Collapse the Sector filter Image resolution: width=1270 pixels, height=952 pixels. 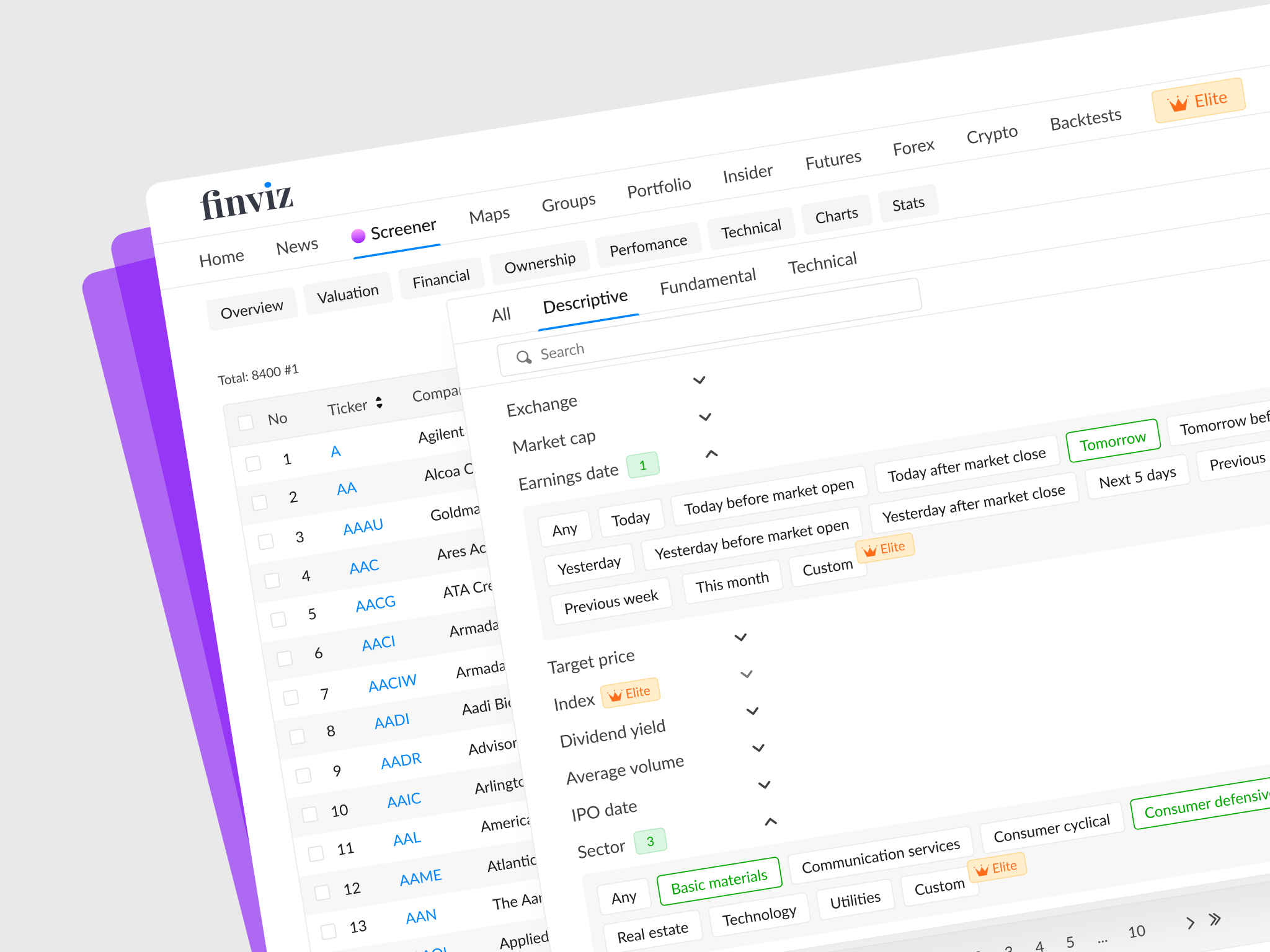(x=771, y=822)
